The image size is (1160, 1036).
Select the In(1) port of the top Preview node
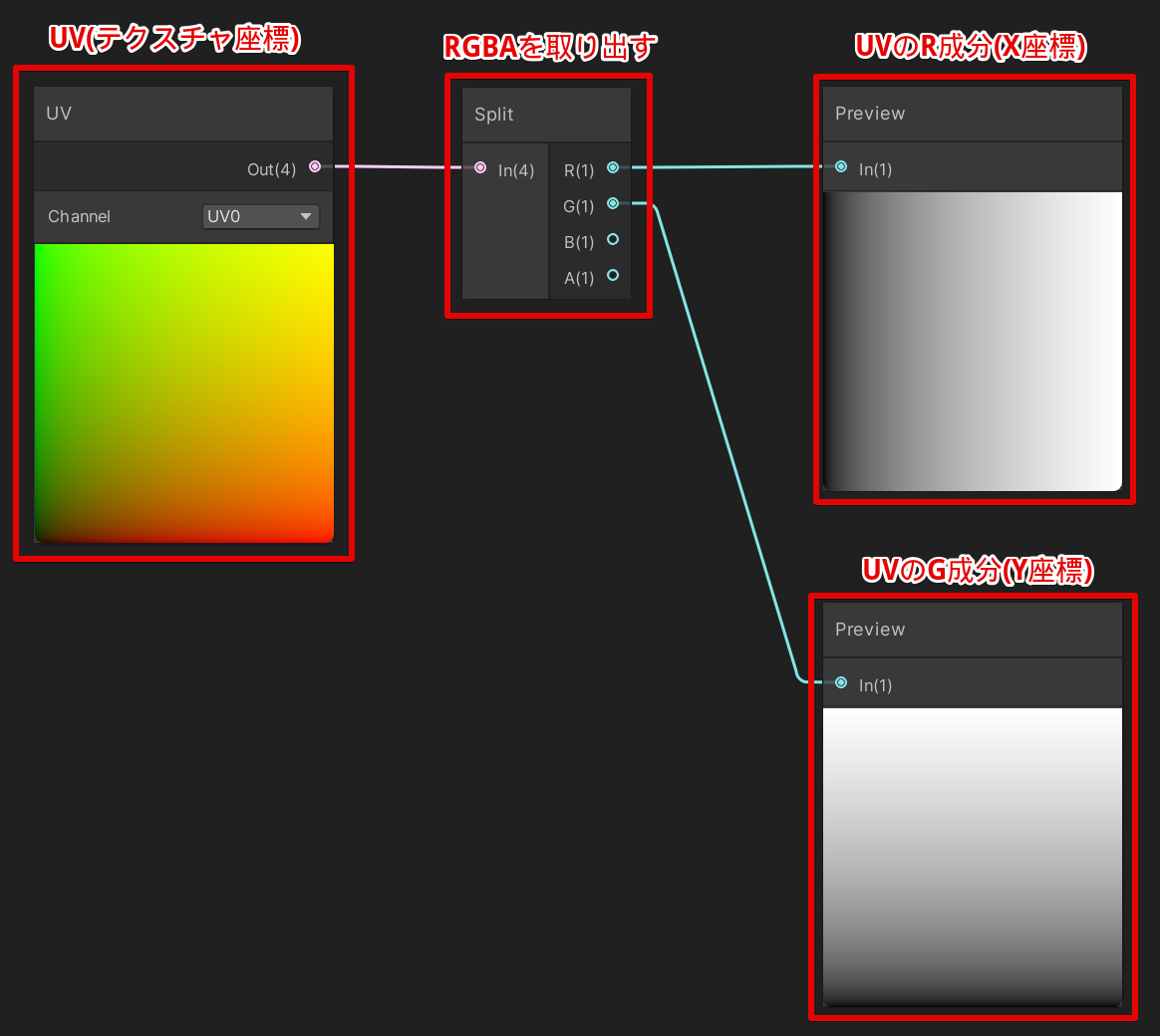click(840, 168)
